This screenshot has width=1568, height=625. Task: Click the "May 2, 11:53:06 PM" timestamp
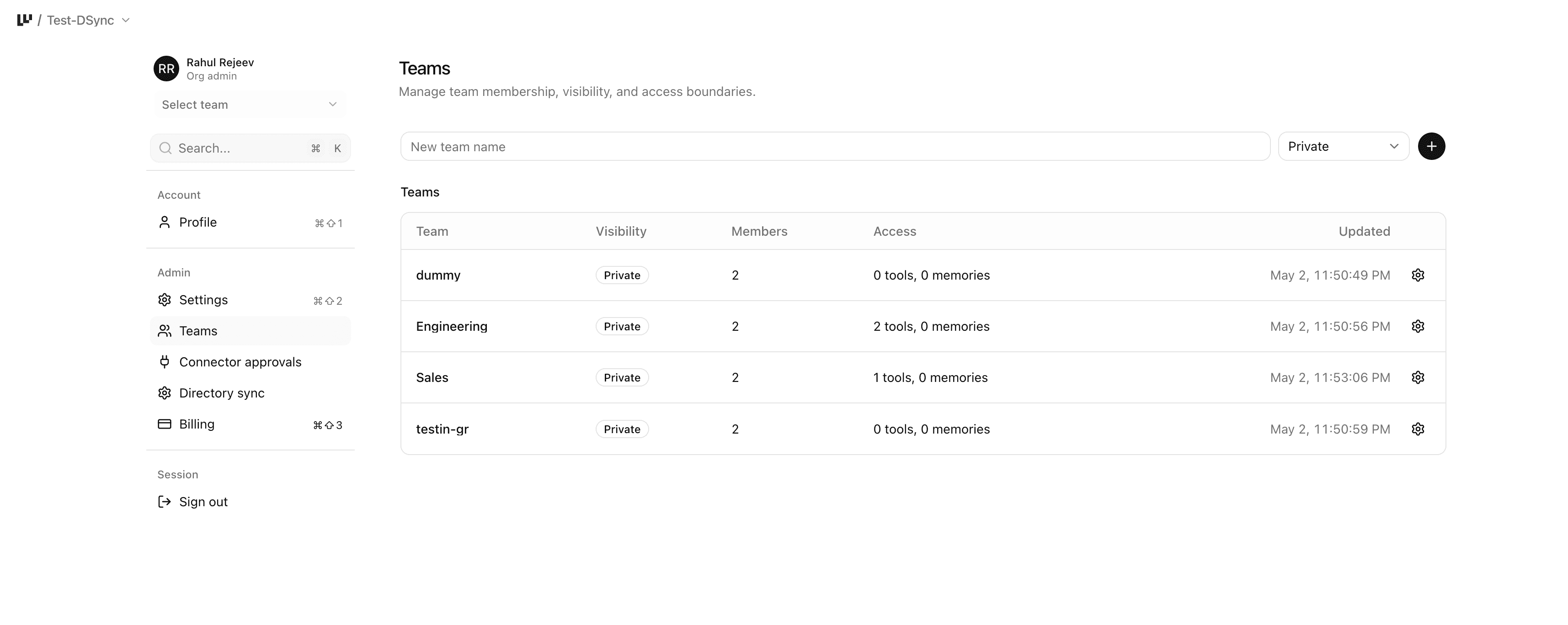click(x=1330, y=377)
